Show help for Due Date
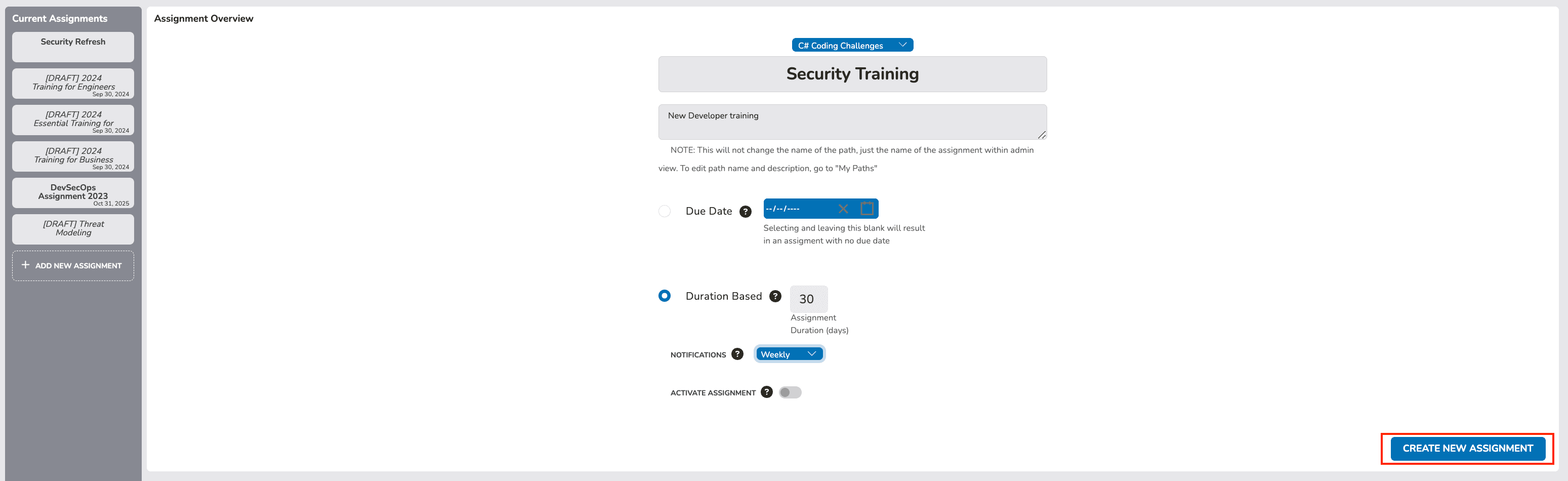The image size is (1568, 481). coord(745,211)
